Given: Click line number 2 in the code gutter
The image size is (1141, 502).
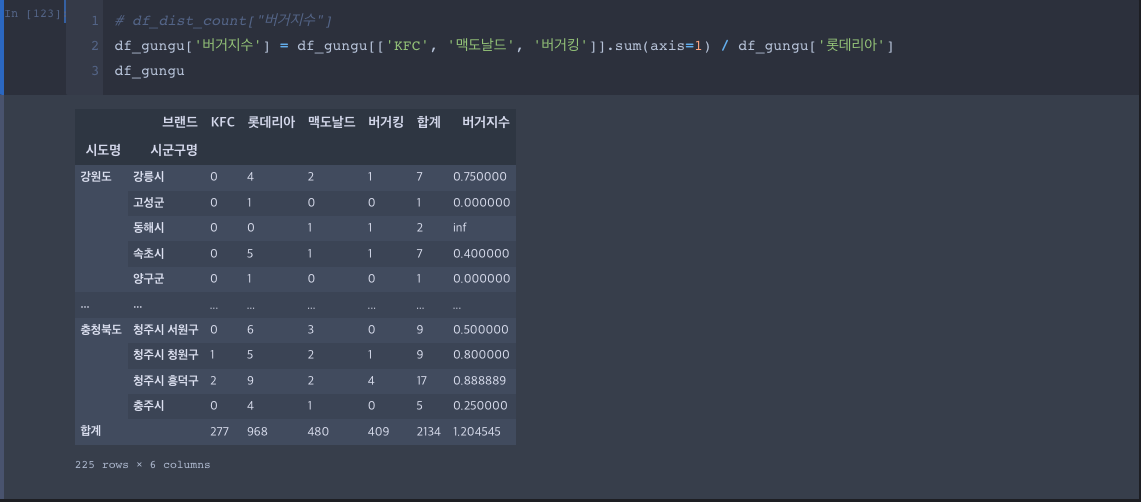Looking at the screenshot, I should pyautogui.click(x=95, y=46).
